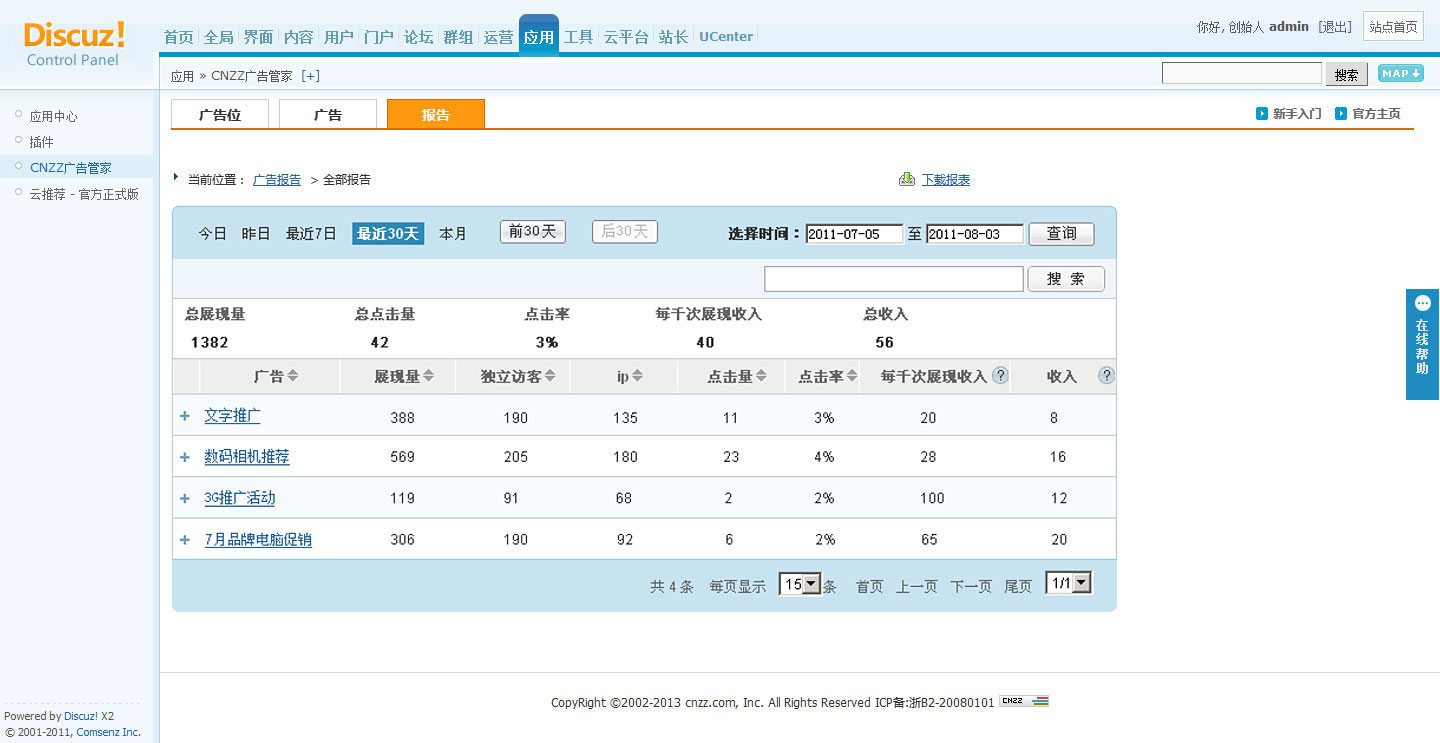
Task: Open the UCenter top menu
Action: pyautogui.click(x=726, y=37)
